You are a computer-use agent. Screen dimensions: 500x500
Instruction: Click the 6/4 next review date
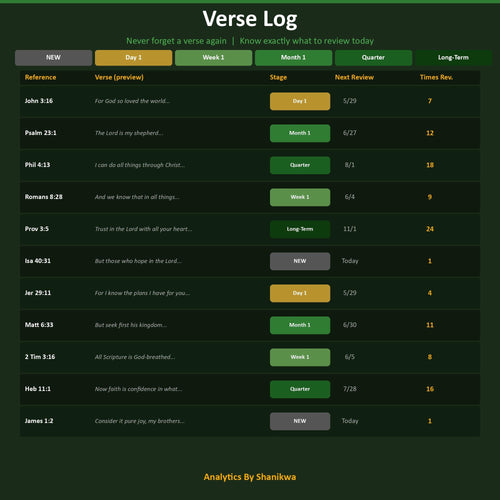click(x=350, y=197)
